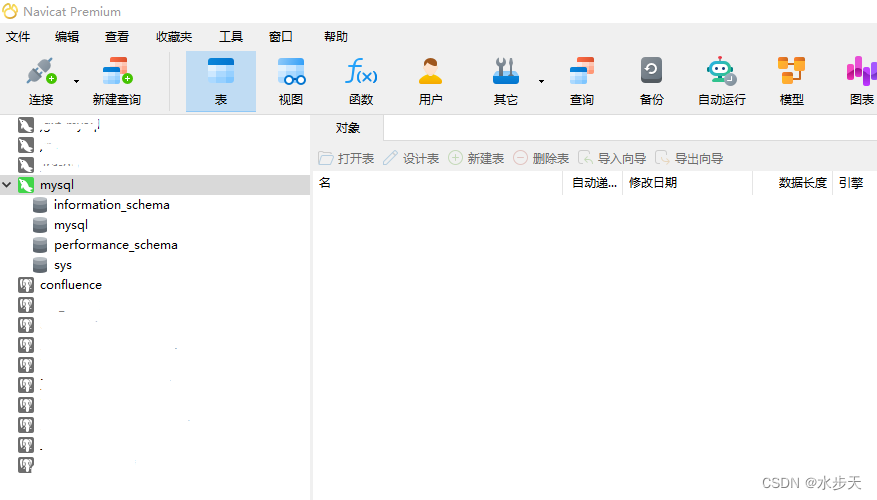Click the performance_schema database cylinder icon

click(x=40, y=246)
